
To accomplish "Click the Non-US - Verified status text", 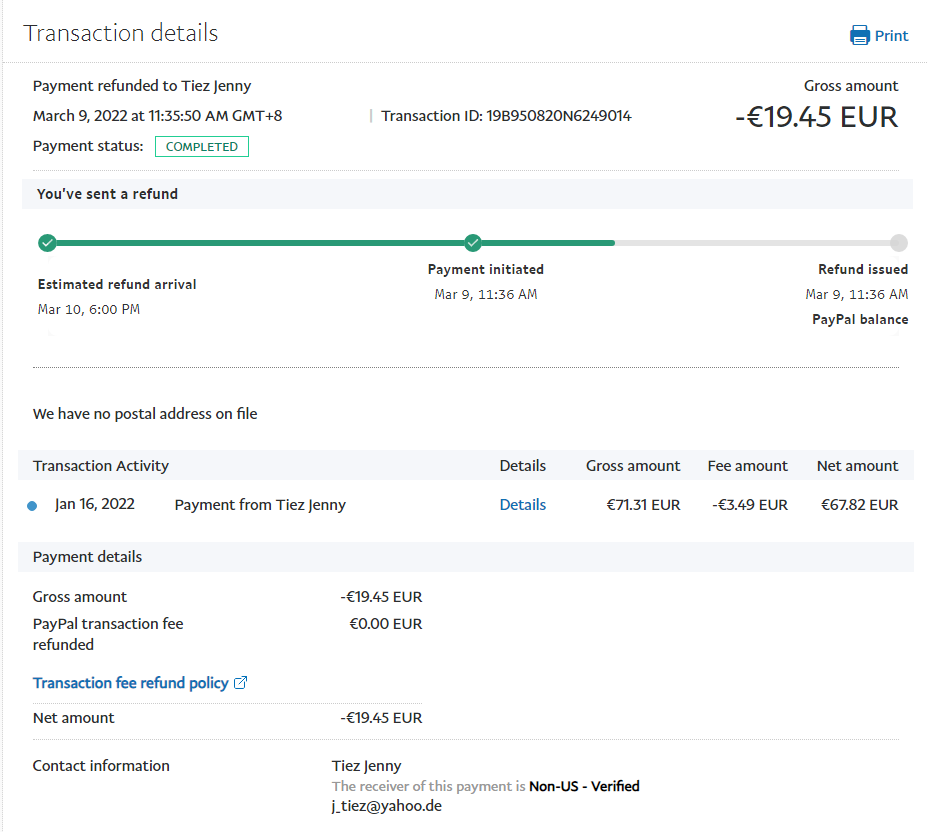I will [x=584, y=787].
